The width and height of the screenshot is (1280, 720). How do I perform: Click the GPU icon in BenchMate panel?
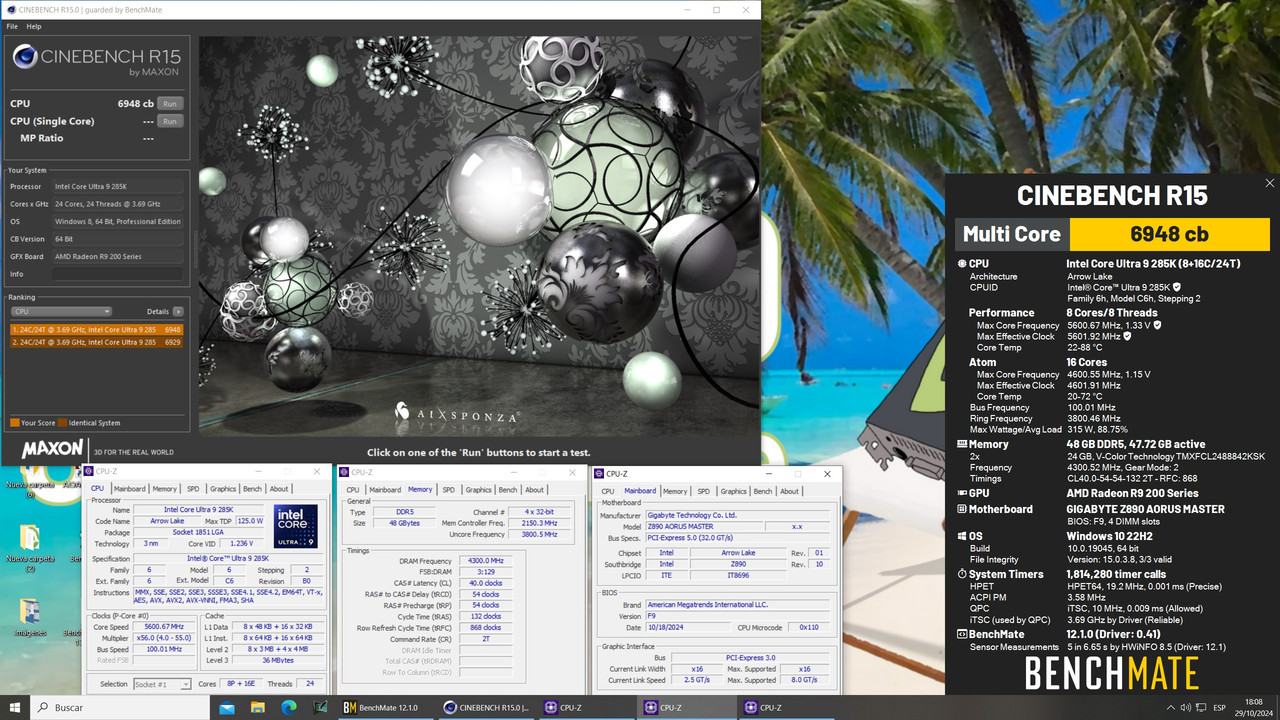coord(962,493)
